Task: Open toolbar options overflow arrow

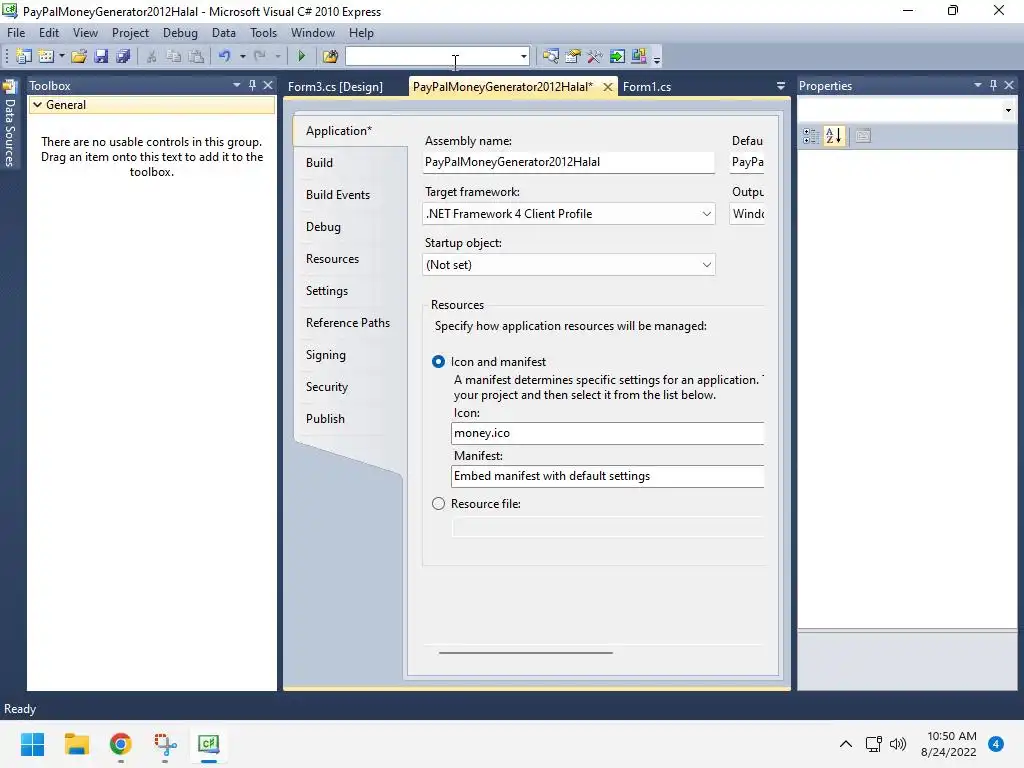Action: coord(657,59)
